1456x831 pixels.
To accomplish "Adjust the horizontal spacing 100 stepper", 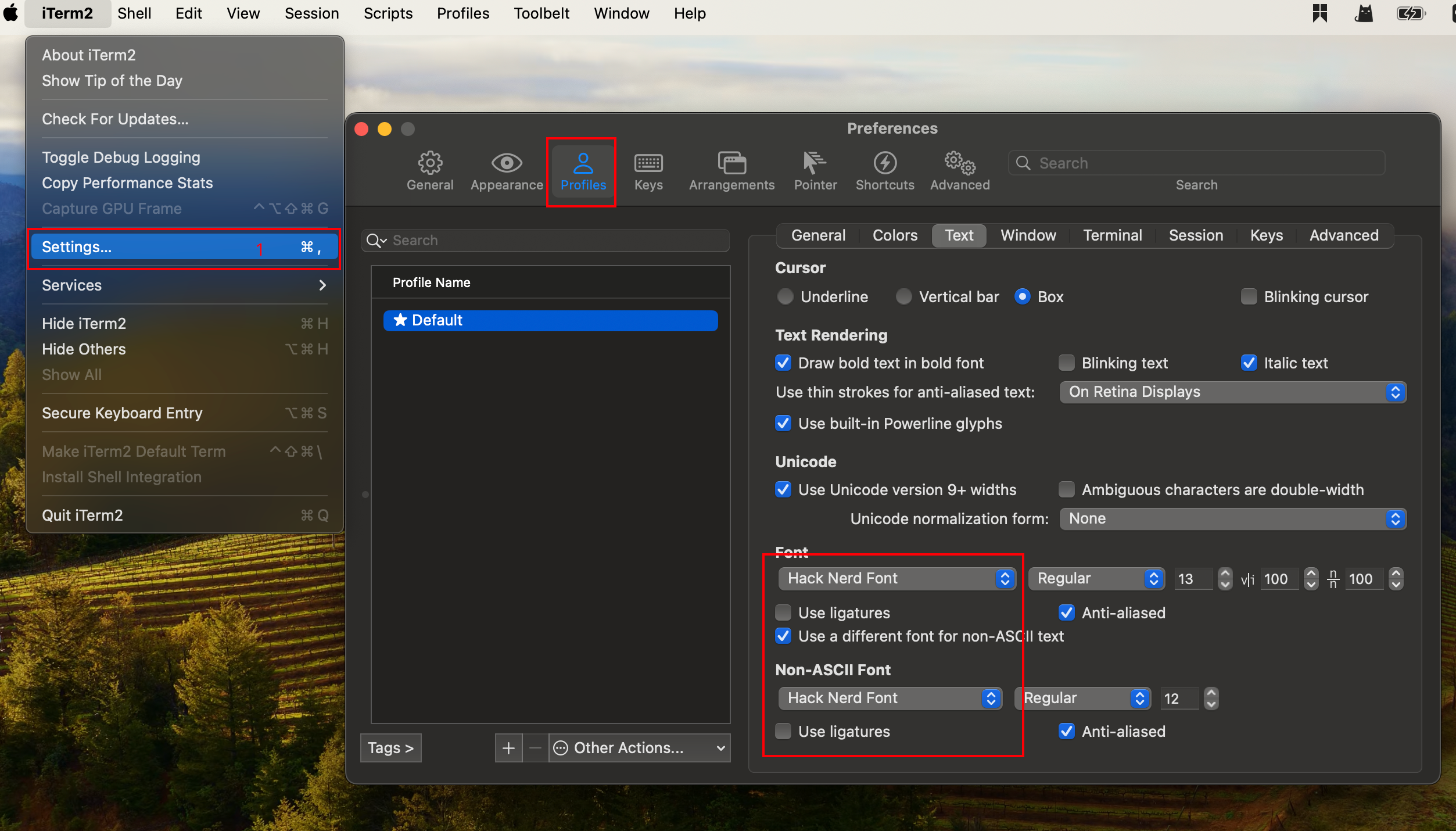I will tap(1311, 579).
